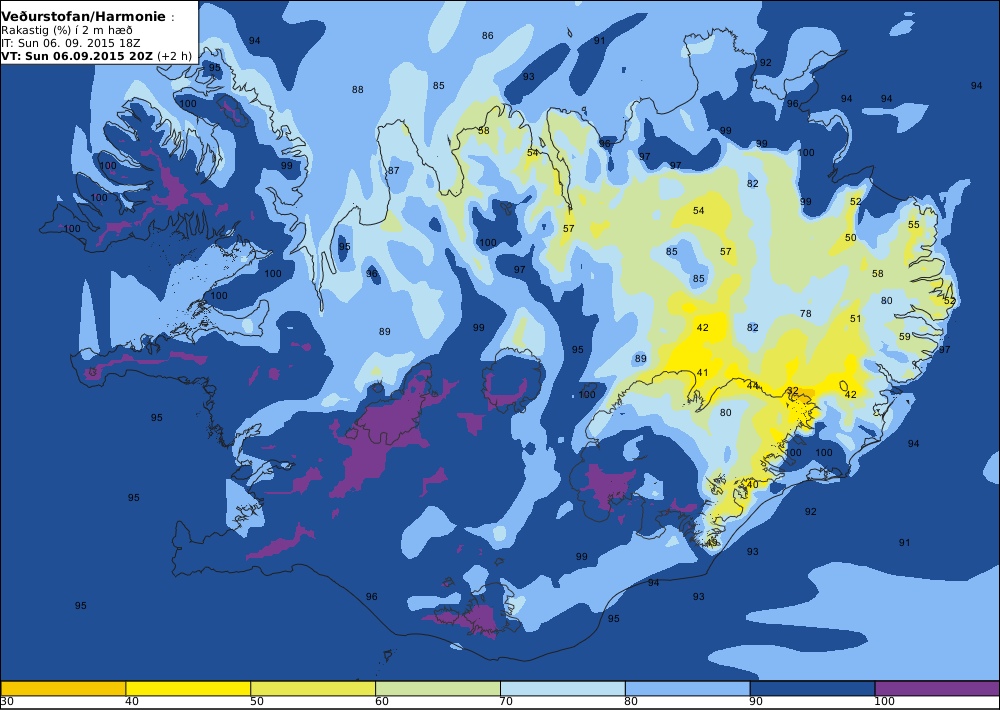Click the map value '55'
Screen dimensions: 1000x710
[914, 225]
